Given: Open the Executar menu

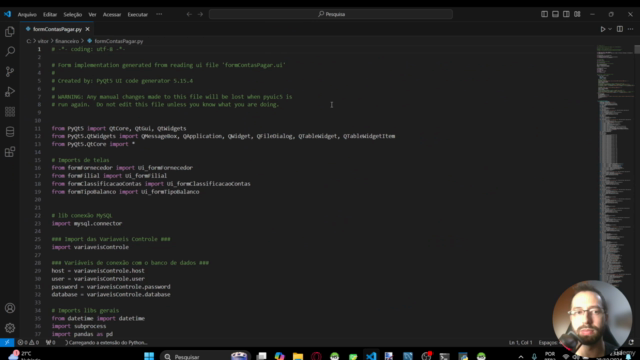Looking at the screenshot, I should [138, 14].
